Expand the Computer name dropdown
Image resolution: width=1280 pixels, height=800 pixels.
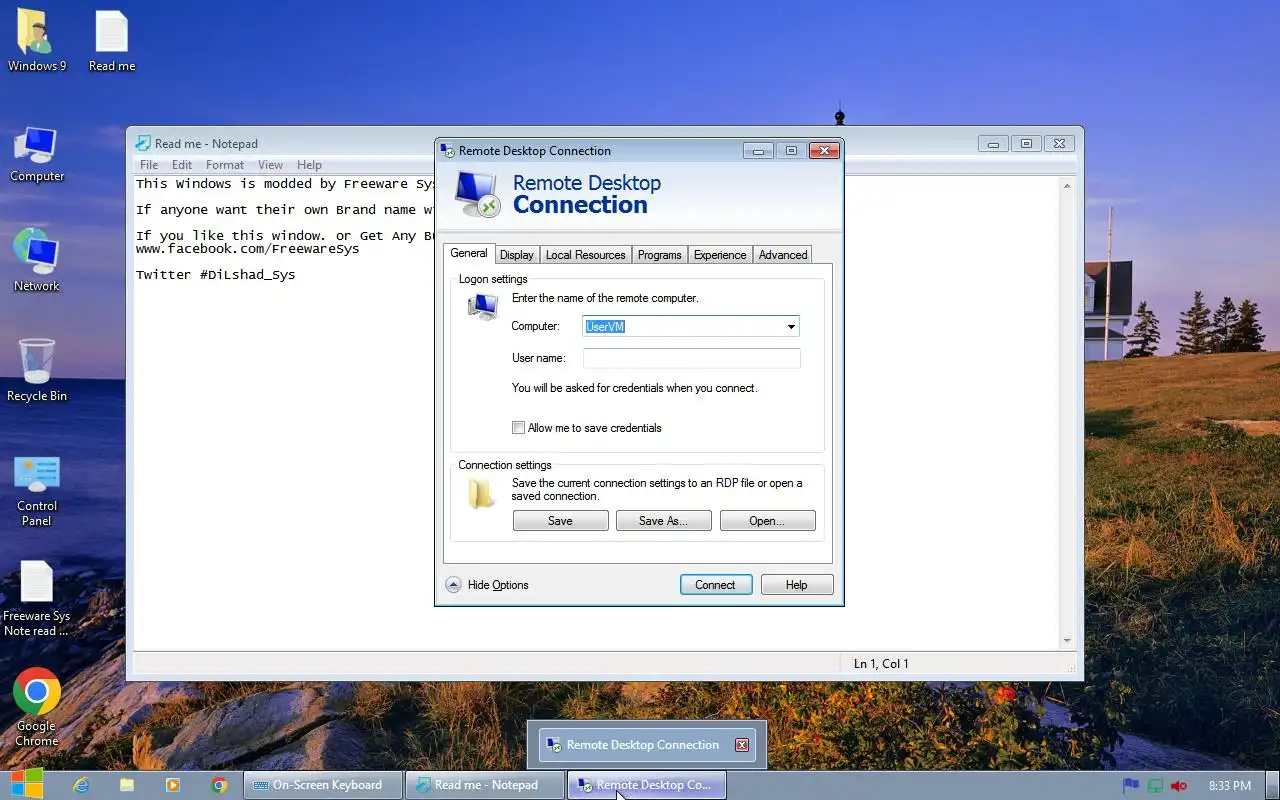click(x=791, y=327)
